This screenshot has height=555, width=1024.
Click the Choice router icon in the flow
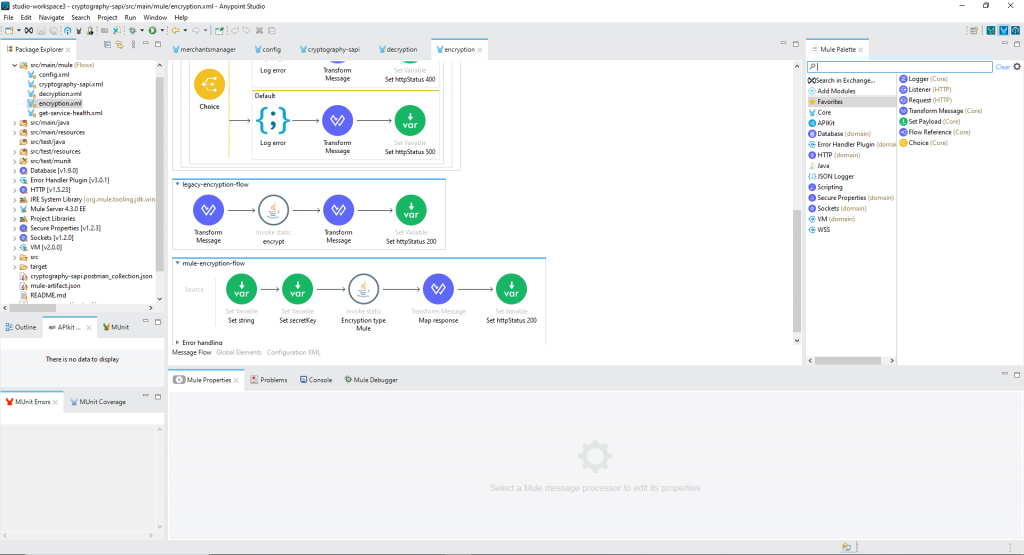(x=209, y=84)
